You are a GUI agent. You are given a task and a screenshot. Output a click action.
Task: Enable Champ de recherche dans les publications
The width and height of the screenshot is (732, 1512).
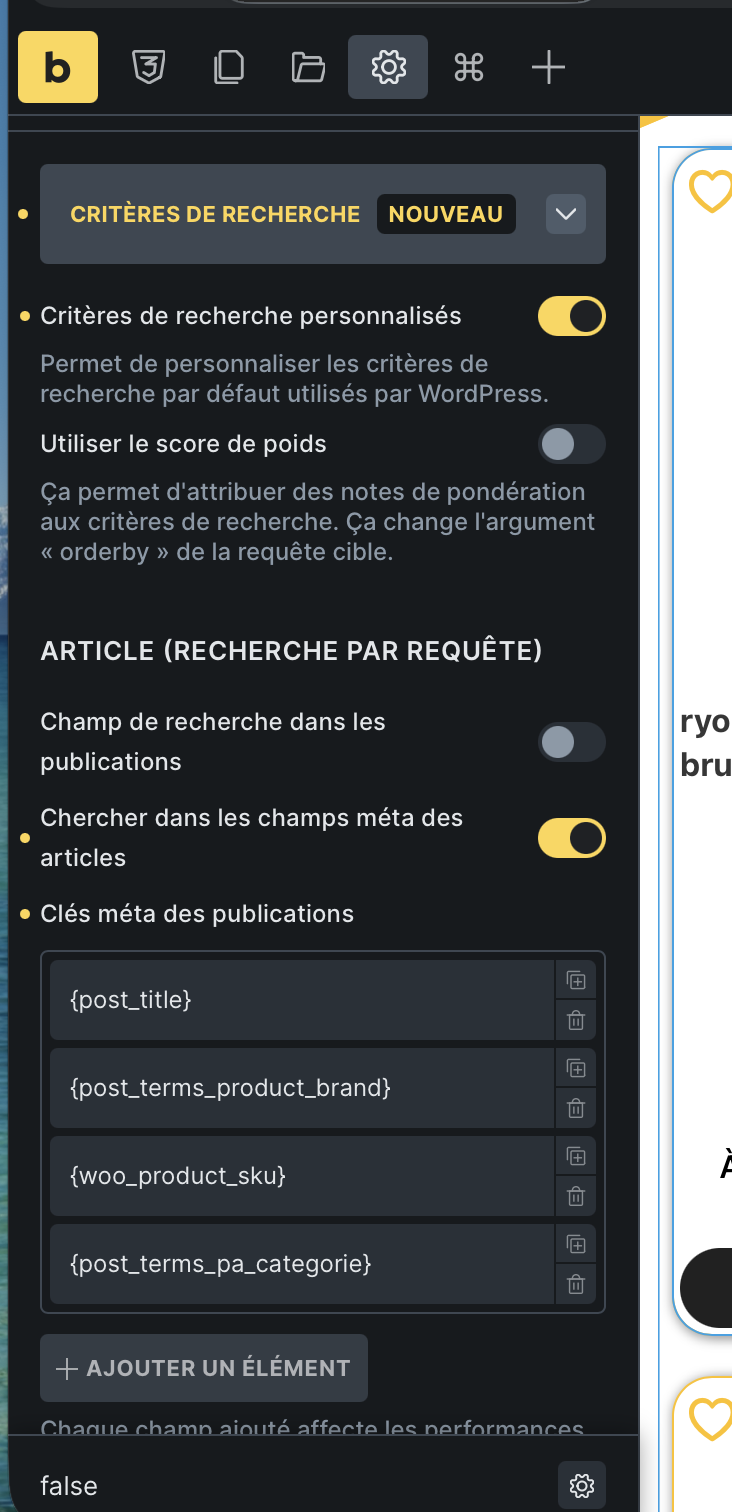[572, 742]
